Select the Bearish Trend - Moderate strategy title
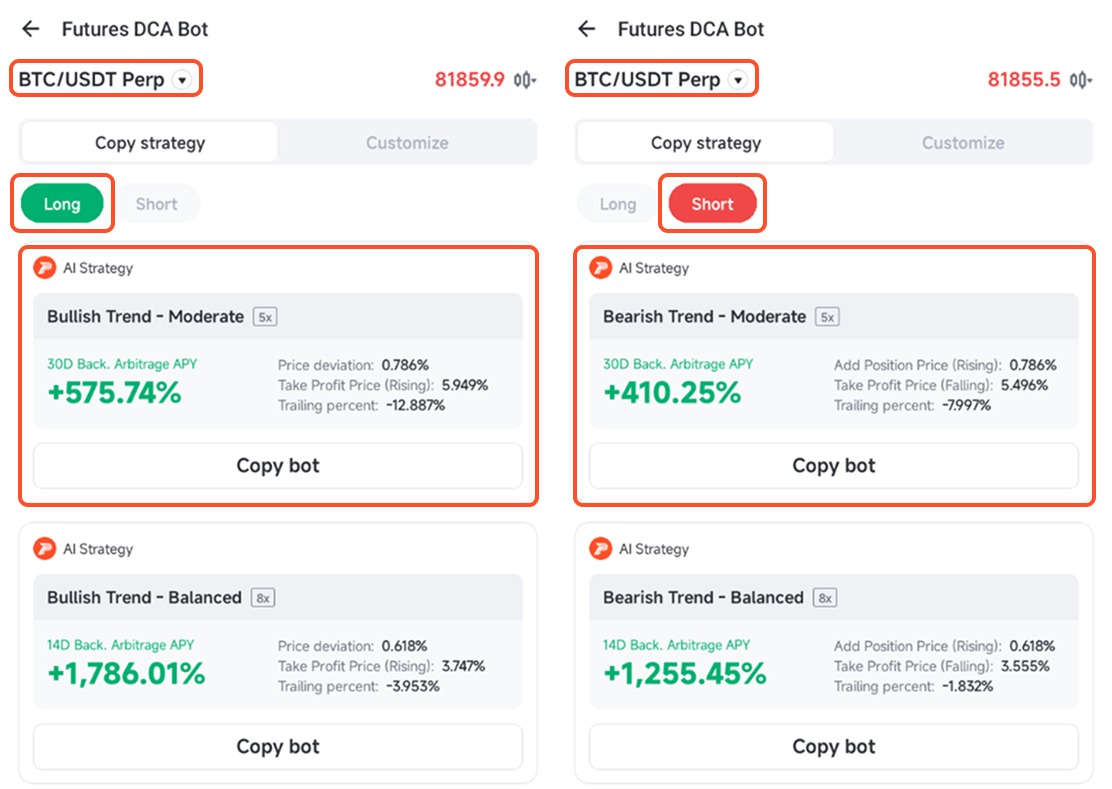Image resolution: width=1112 pixels, height=789 pixels. point(704,317)
